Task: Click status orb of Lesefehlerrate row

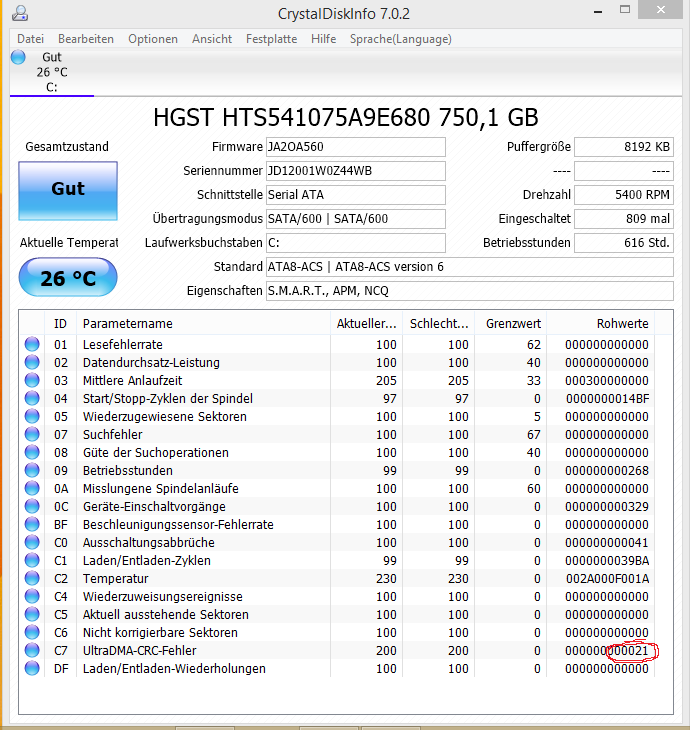Action: tap(32, 345)
